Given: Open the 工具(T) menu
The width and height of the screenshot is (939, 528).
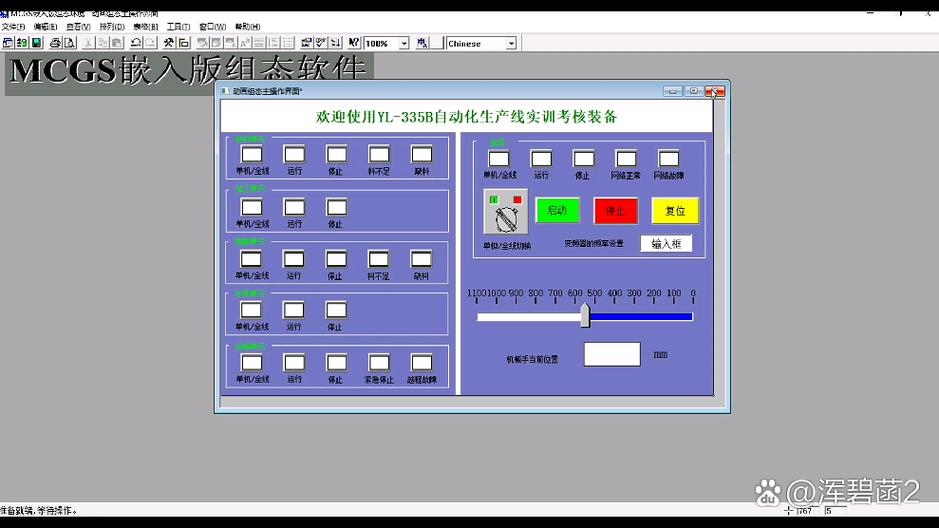Looking at the screenshot, I should (178, 27).
